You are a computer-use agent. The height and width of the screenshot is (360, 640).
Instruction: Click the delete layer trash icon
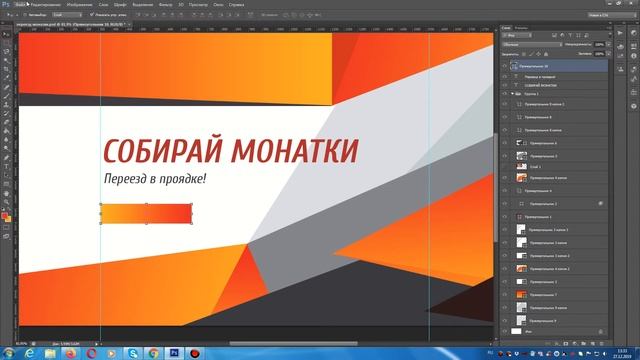(x=602, y=344)
